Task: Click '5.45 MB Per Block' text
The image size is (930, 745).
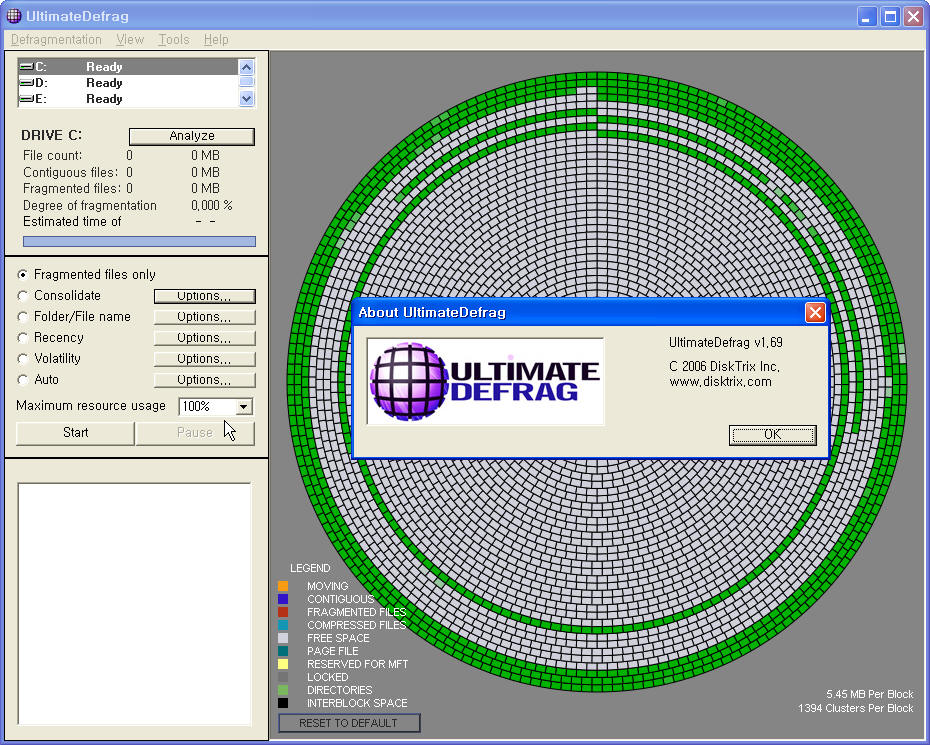Action: (x=870, y=694)
